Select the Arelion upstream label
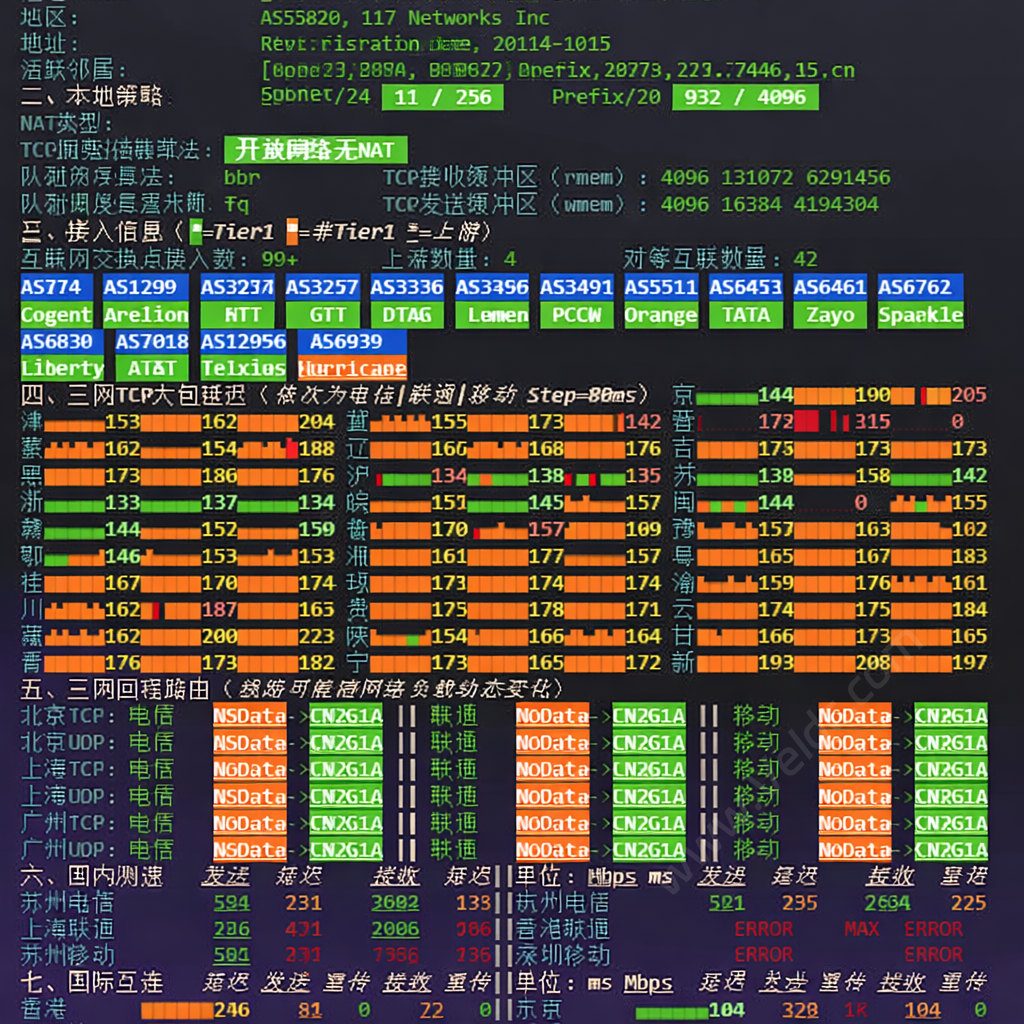Viewport: 1024px width, 1024px height. click(x=146, y=315)
